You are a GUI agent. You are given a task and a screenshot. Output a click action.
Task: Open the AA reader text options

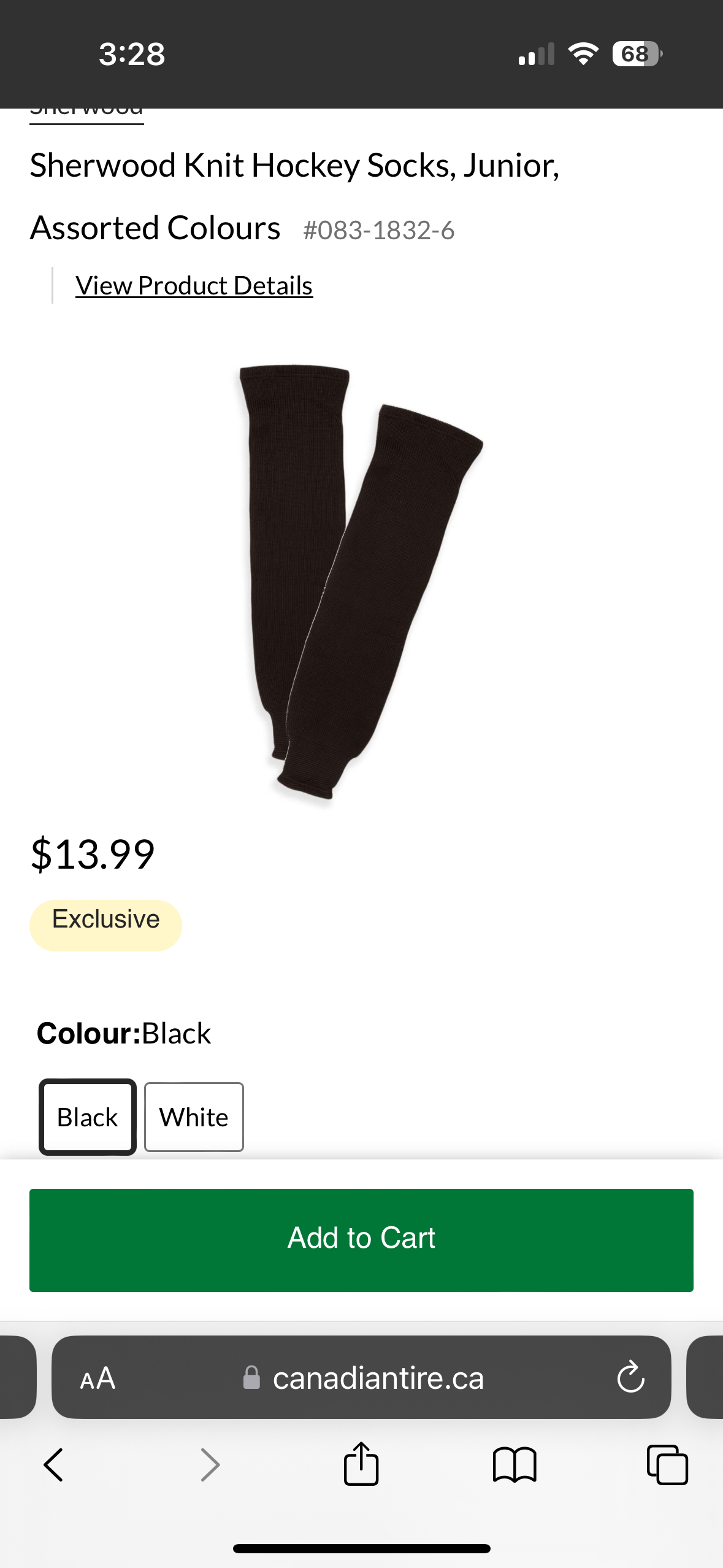[98, 1378]
